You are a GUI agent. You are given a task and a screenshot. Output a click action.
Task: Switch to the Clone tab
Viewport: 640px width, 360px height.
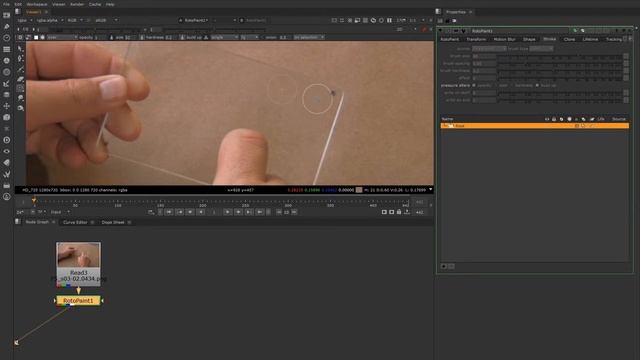pos(569,39)
